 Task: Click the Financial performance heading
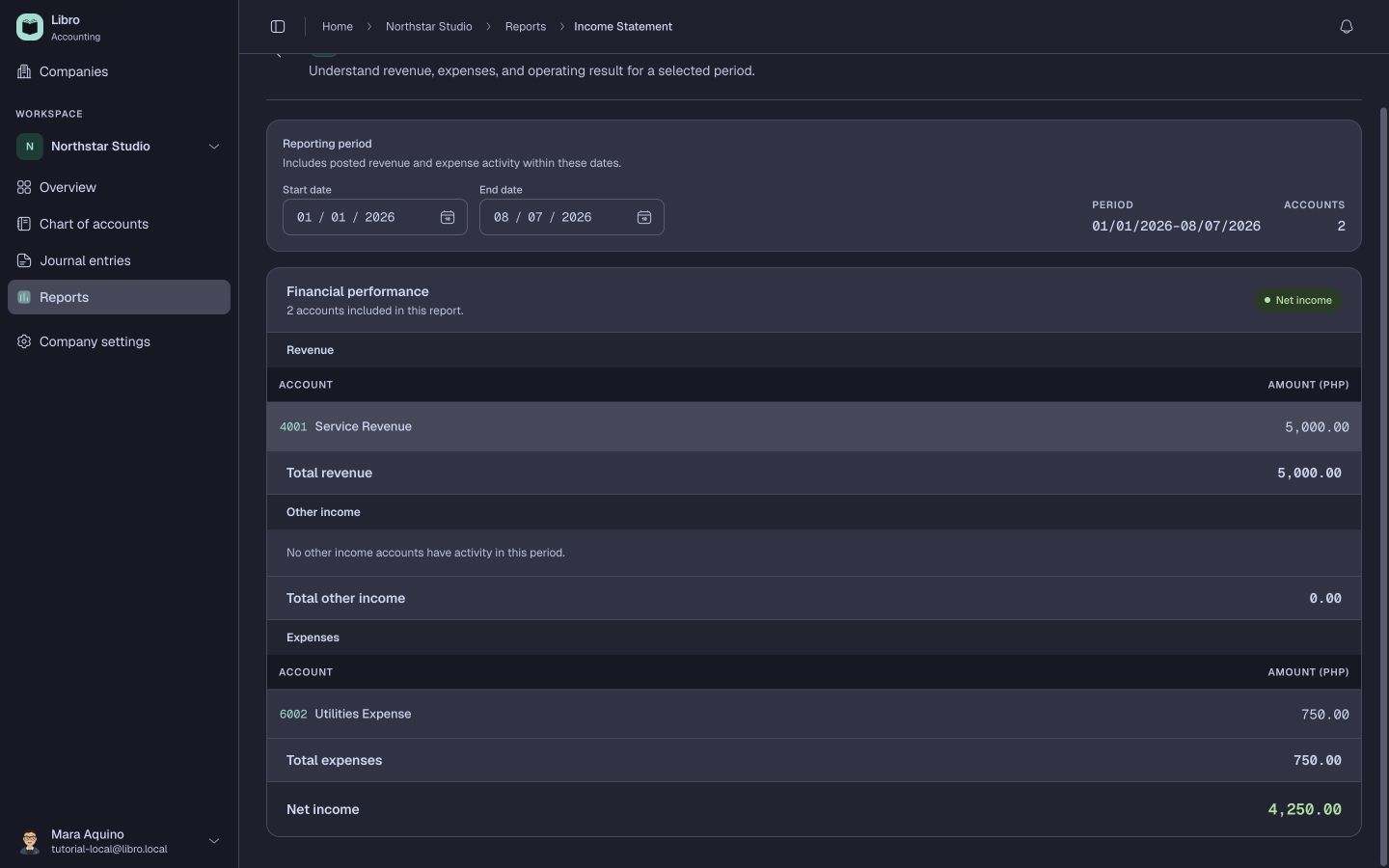[358, 291]
